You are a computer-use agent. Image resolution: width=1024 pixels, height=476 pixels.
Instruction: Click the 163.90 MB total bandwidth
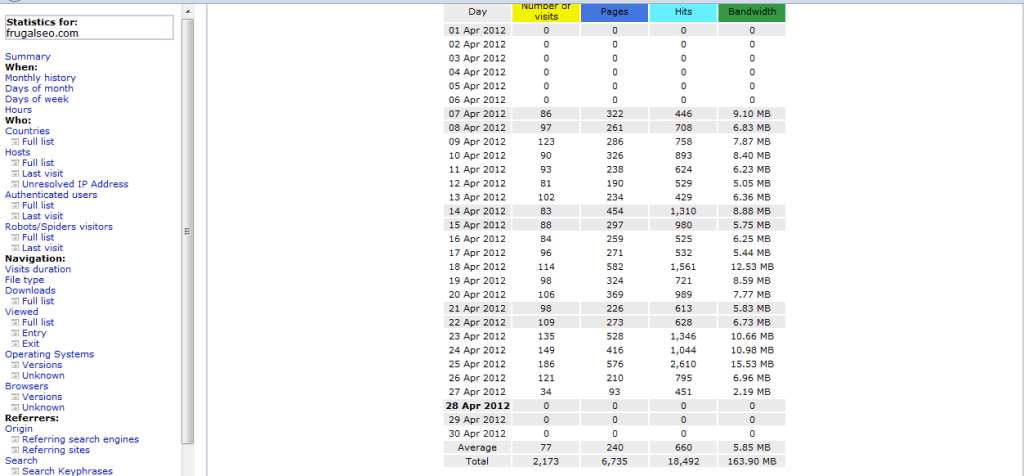coord(752,461)
